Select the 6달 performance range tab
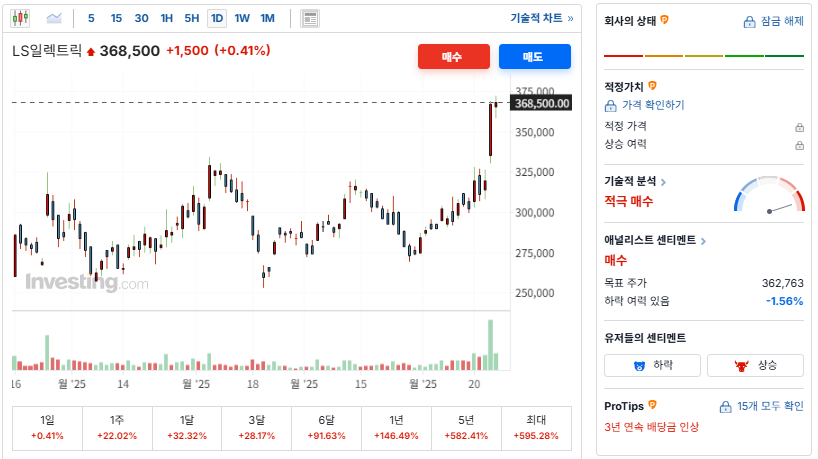Screen dimensions: 818x459 [x=327, y=427]
